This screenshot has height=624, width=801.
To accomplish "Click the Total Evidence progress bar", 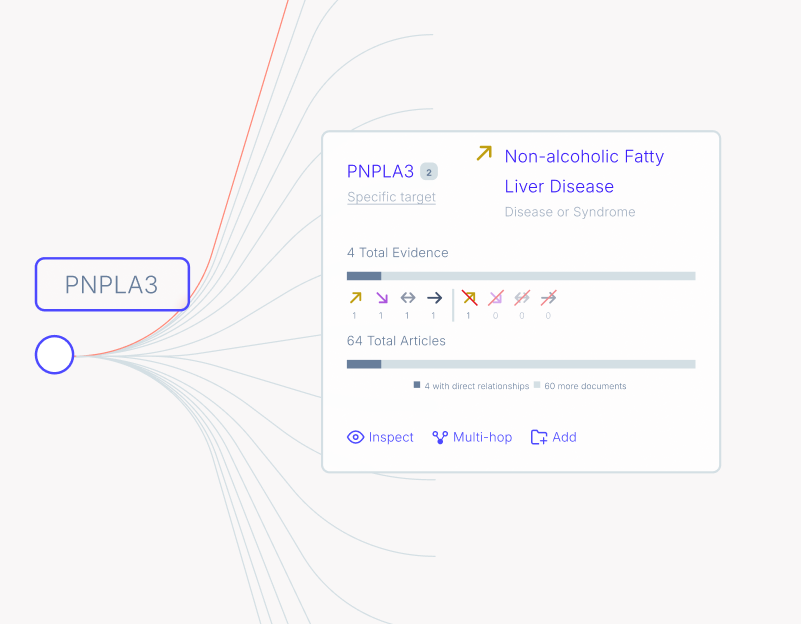I will (520, 276).
